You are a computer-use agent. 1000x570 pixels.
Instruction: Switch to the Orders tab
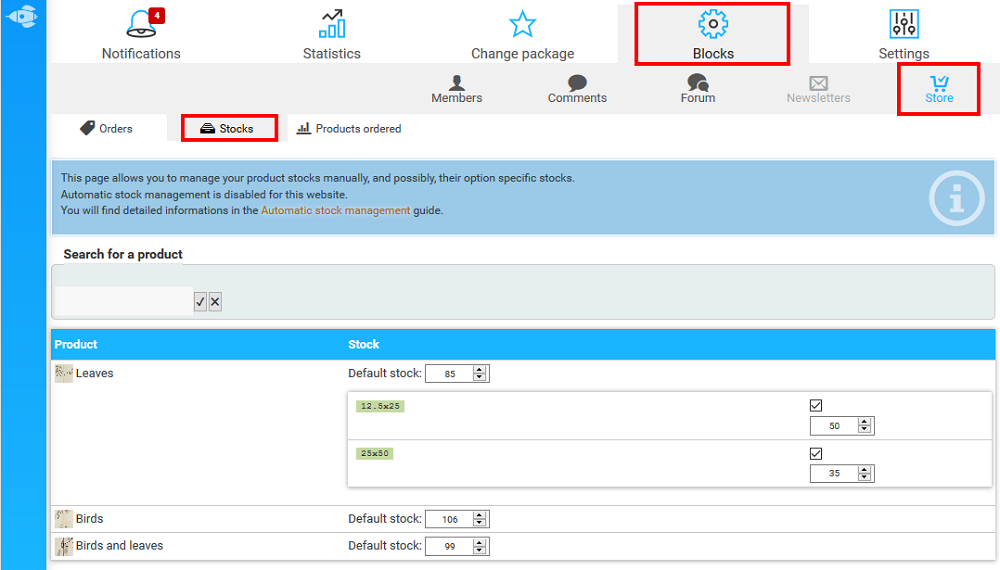point(107,128)
